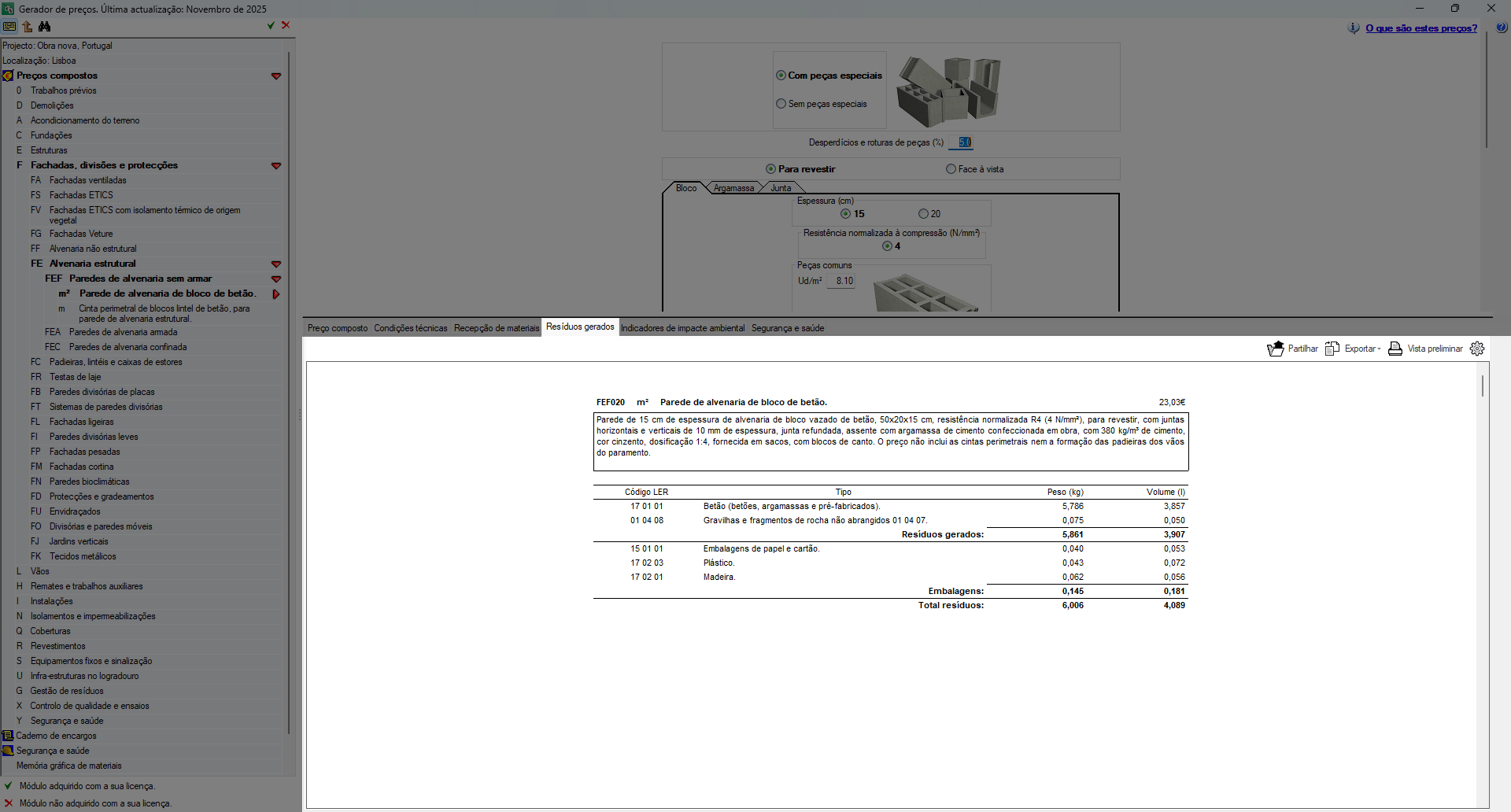The image size is (1511, 812).
Task: Expand 'Paredes de alvenaria confinada' node
Action: [127, 347]
